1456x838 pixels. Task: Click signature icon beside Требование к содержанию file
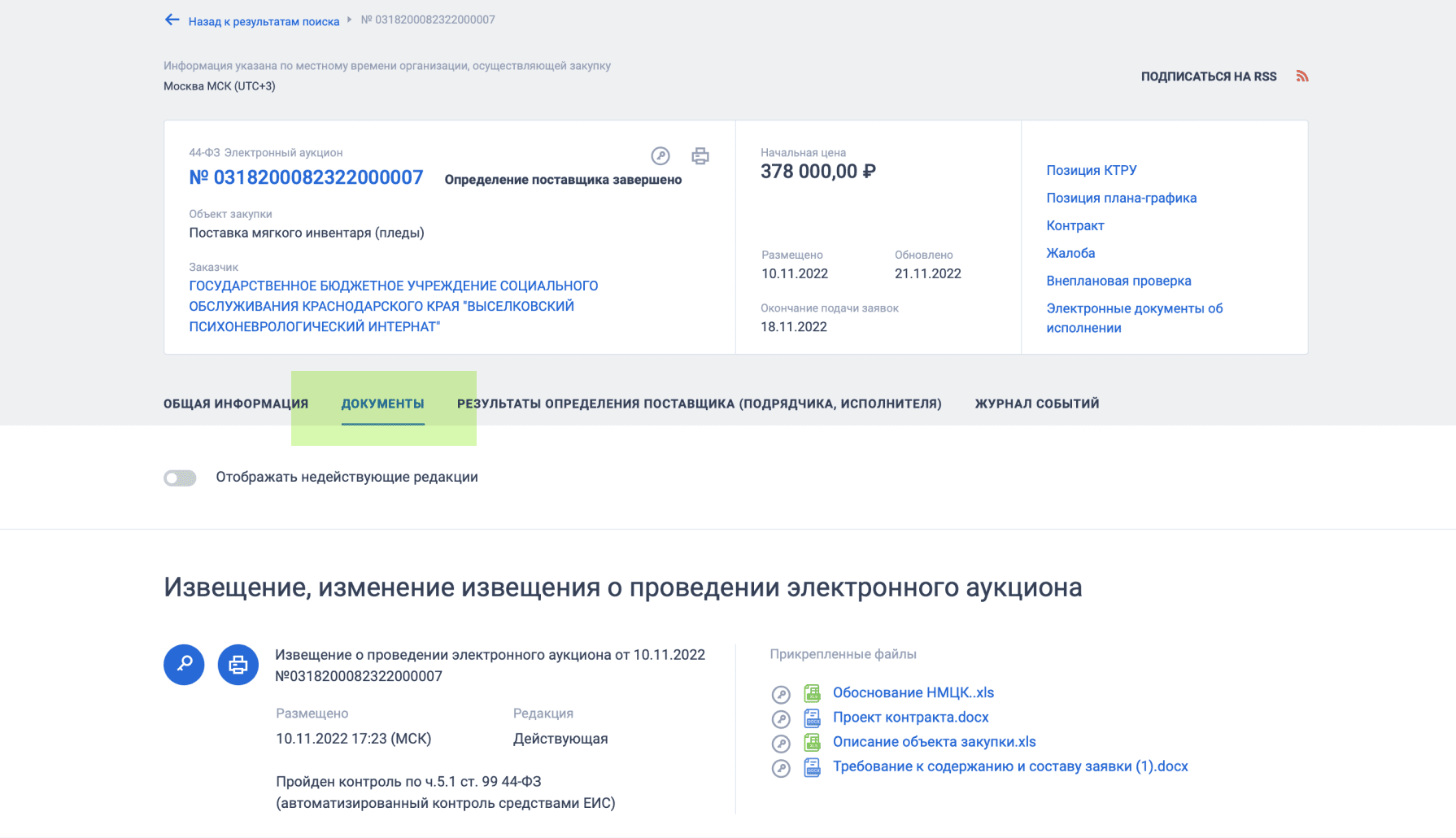coord(781,768)
